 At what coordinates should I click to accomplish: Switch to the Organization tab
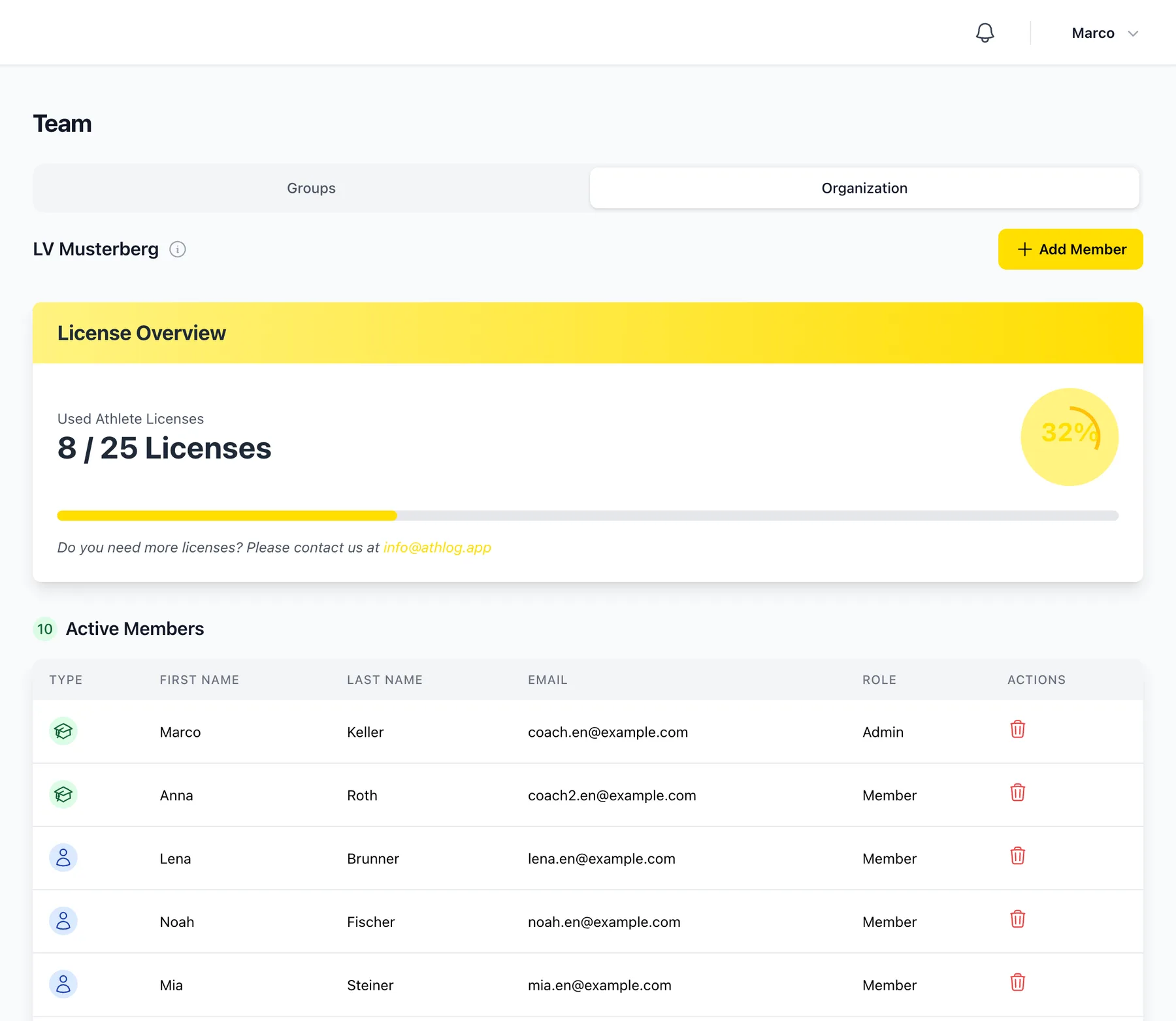[x=864, y=188]
